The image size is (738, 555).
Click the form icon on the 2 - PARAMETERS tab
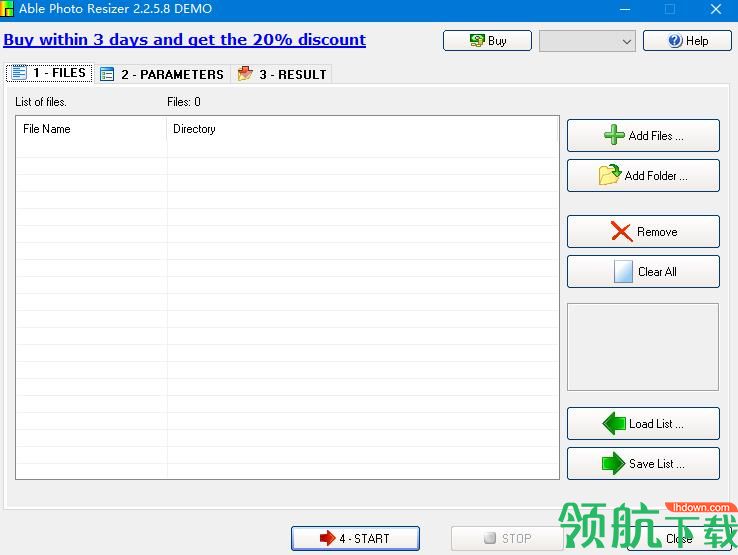tap(107, 74)
